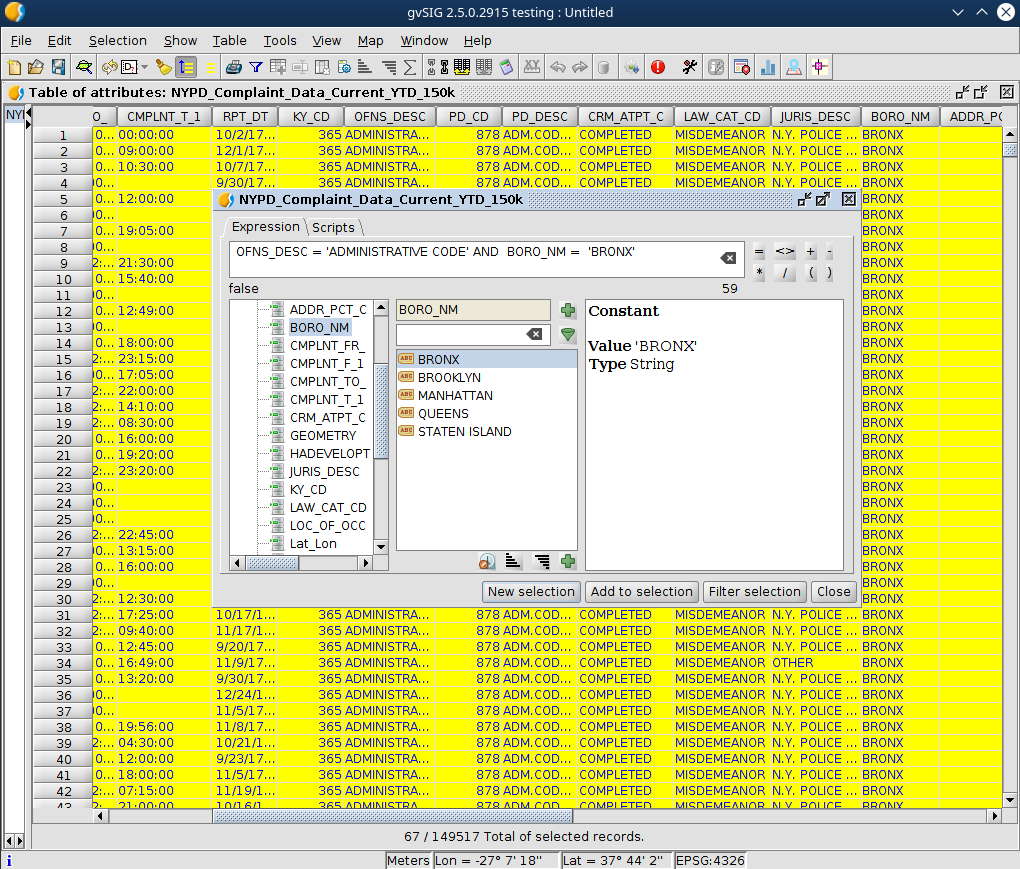The width and height of the screenshot is (1020, 869).
Task: Open the dropdown arrow beside selection tool
Action: click(145, 67)
